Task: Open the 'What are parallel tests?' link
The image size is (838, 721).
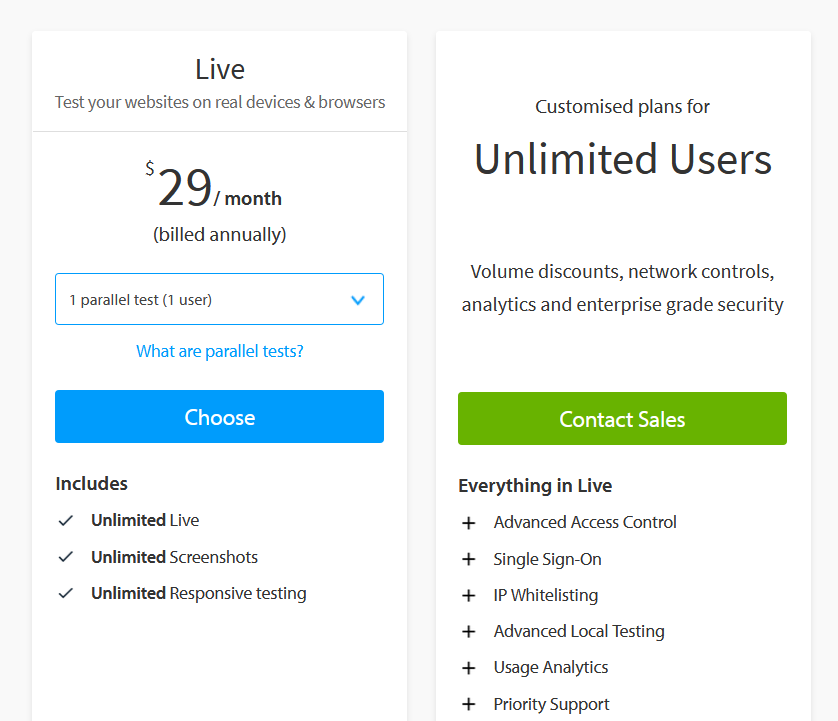Action: click(x=220, y=351)
